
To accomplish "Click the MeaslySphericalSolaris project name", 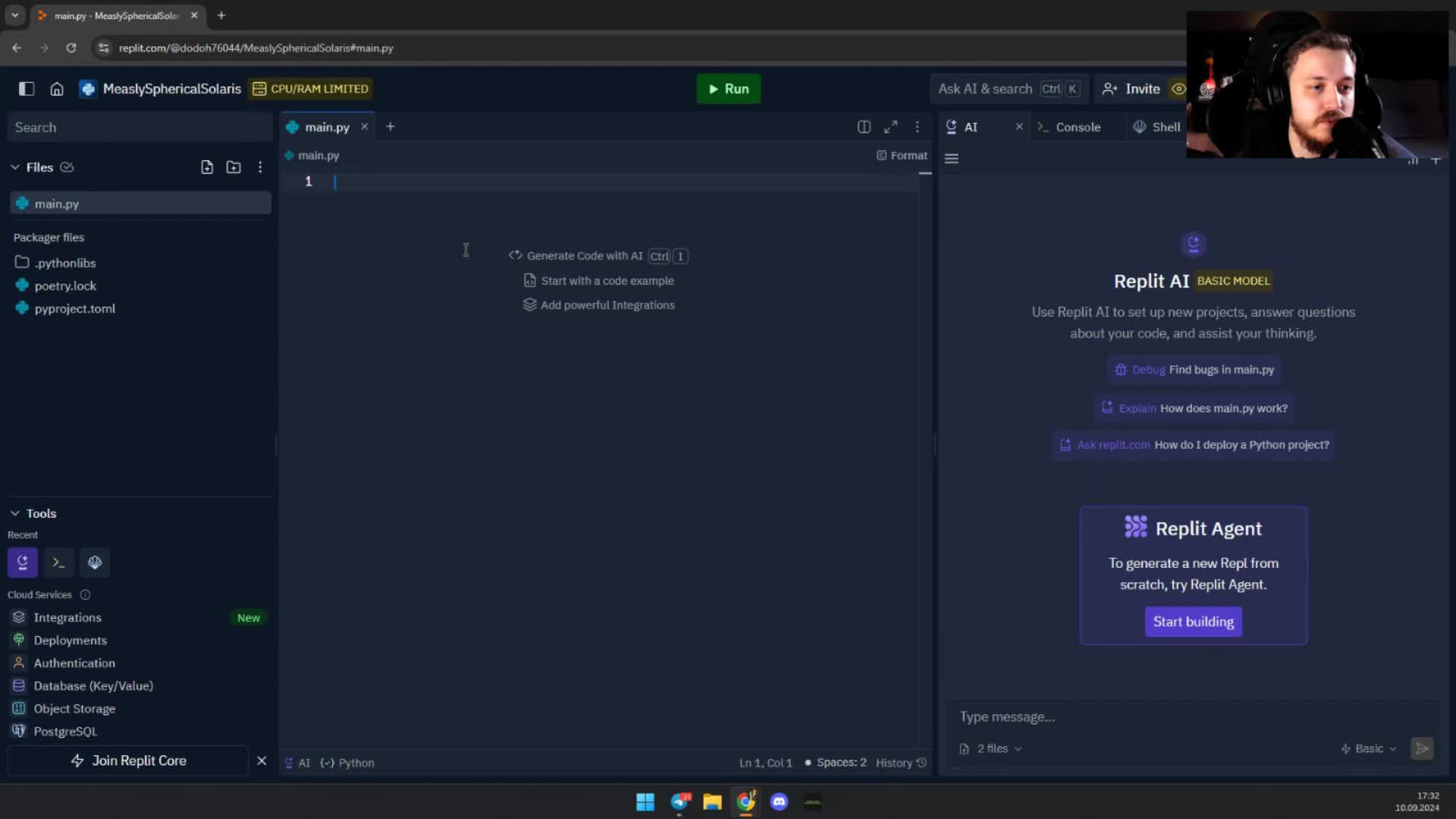I will tap(171, 89).
